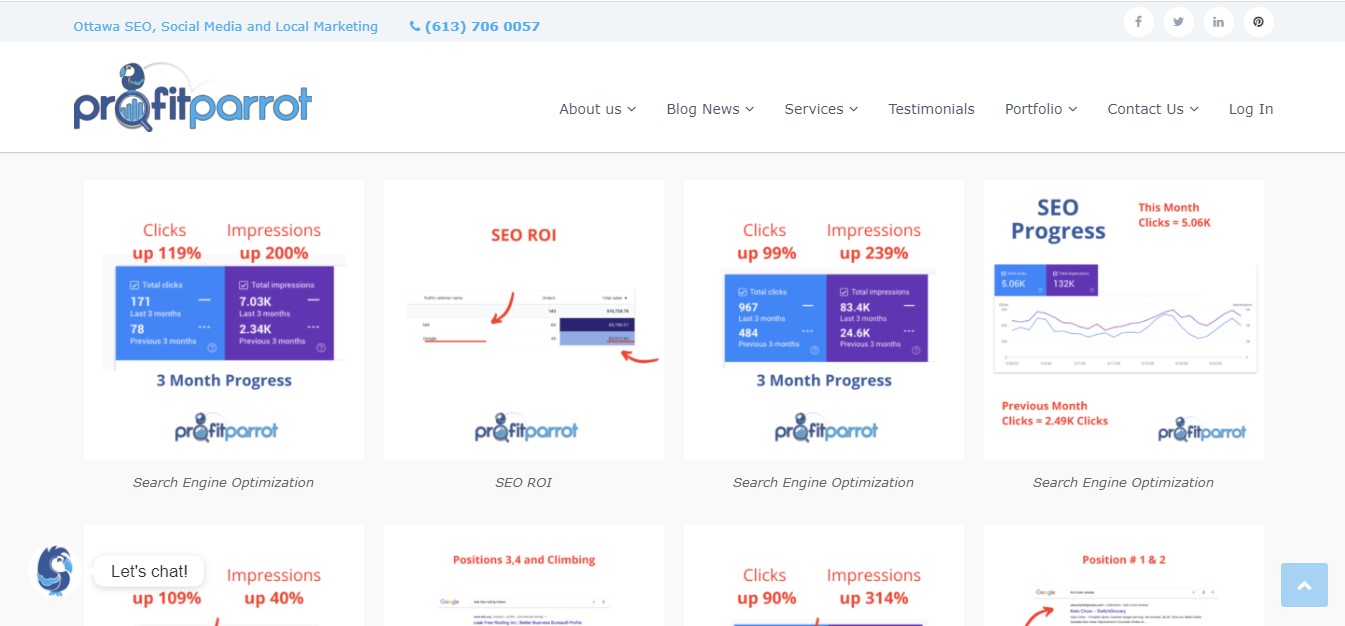
Task: Expand the Blog News menu
Action: pos(710,109)
